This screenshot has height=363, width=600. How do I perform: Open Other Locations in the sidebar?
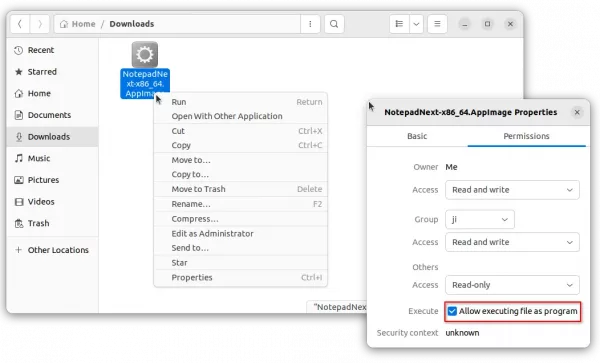(52, 250)
